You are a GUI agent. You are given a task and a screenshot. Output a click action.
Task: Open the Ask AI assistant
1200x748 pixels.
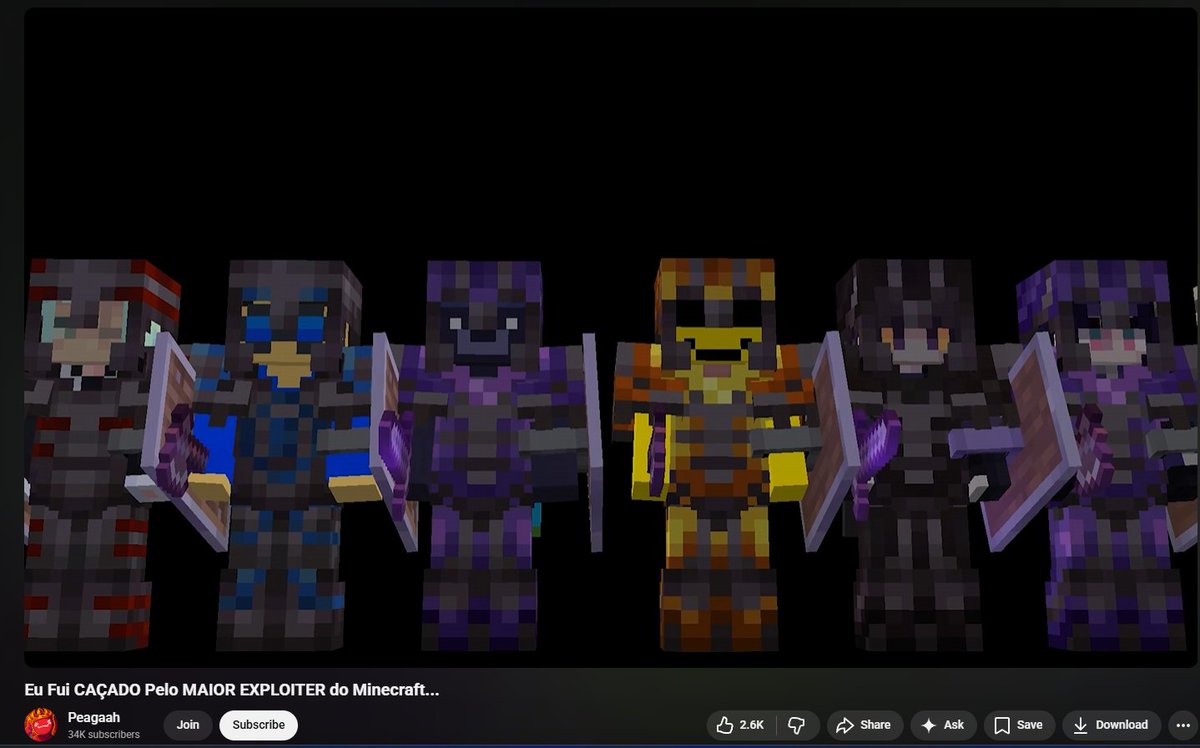943,725
